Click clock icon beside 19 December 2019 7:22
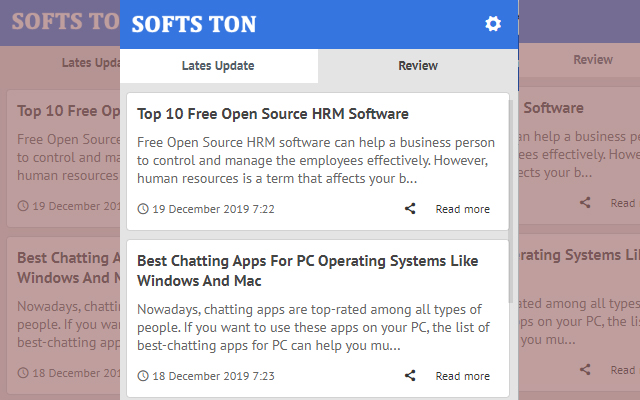Viewport: 640px width, 400px height. pyautogui.click(x=143, y=209)
